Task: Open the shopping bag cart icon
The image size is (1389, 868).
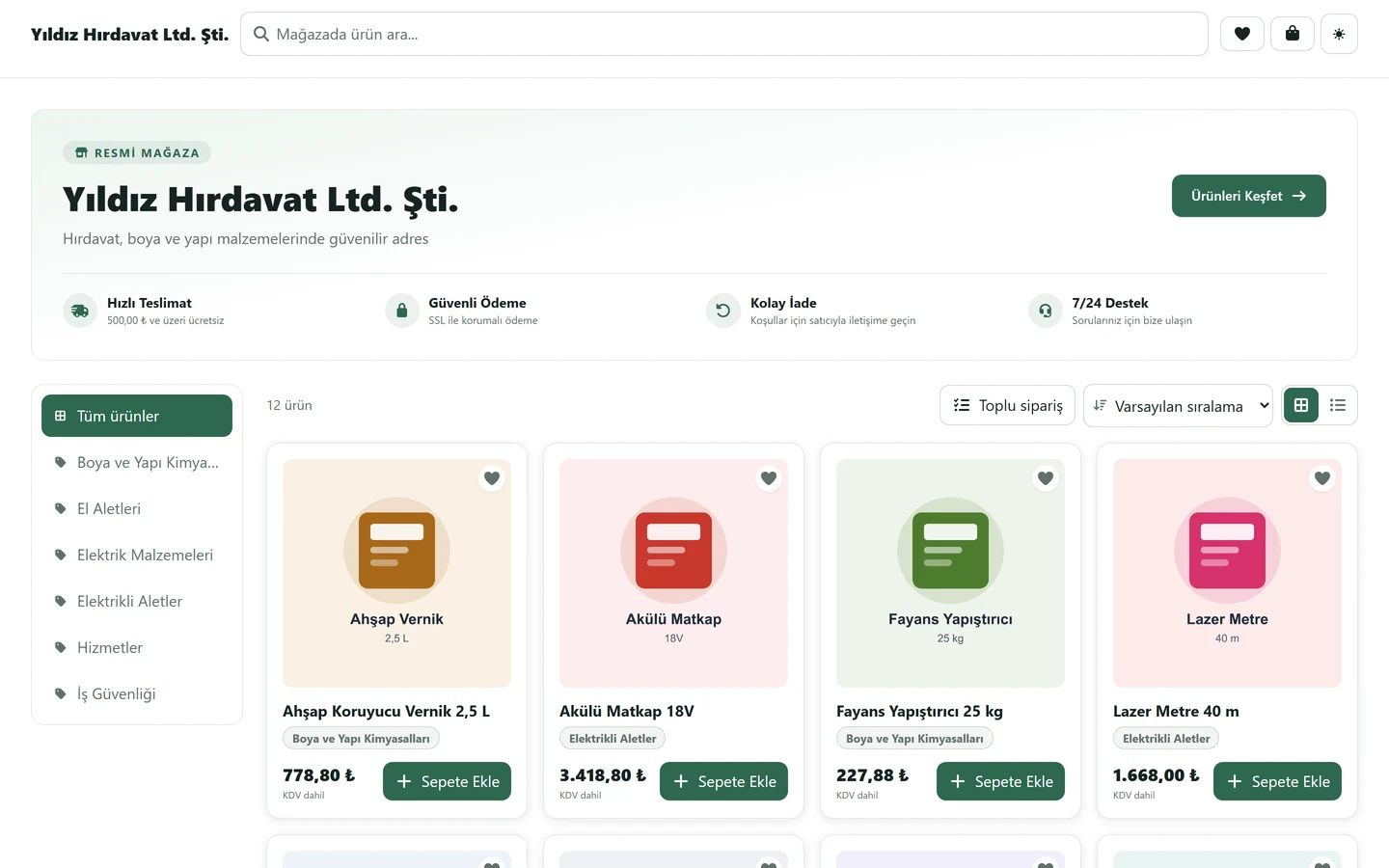Action: (x=1293, y=34)
